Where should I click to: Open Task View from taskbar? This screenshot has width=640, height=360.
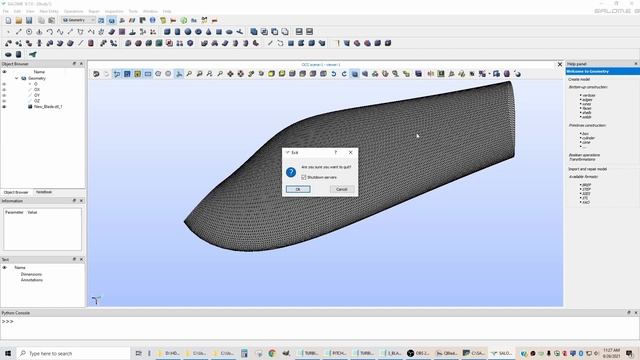[138, 353]
